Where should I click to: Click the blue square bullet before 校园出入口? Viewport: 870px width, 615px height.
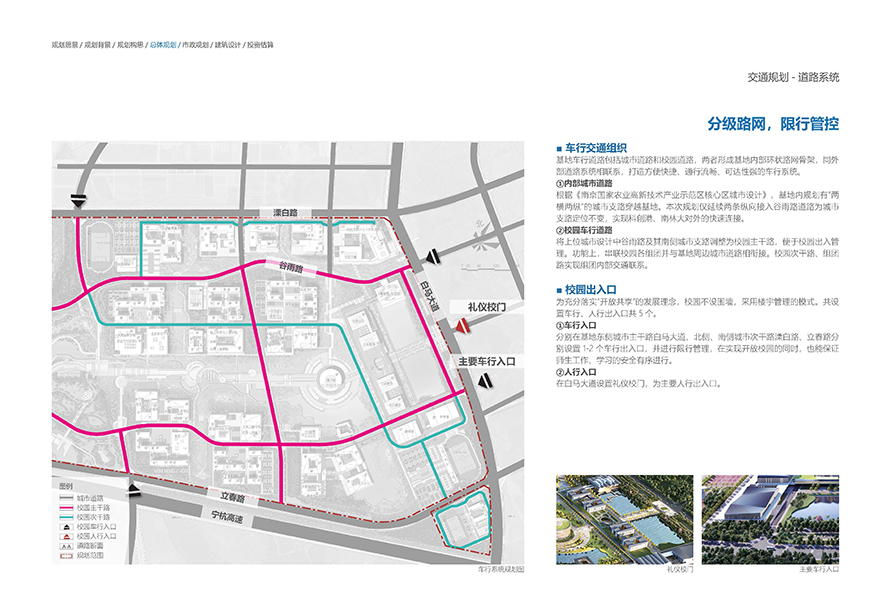559,290
